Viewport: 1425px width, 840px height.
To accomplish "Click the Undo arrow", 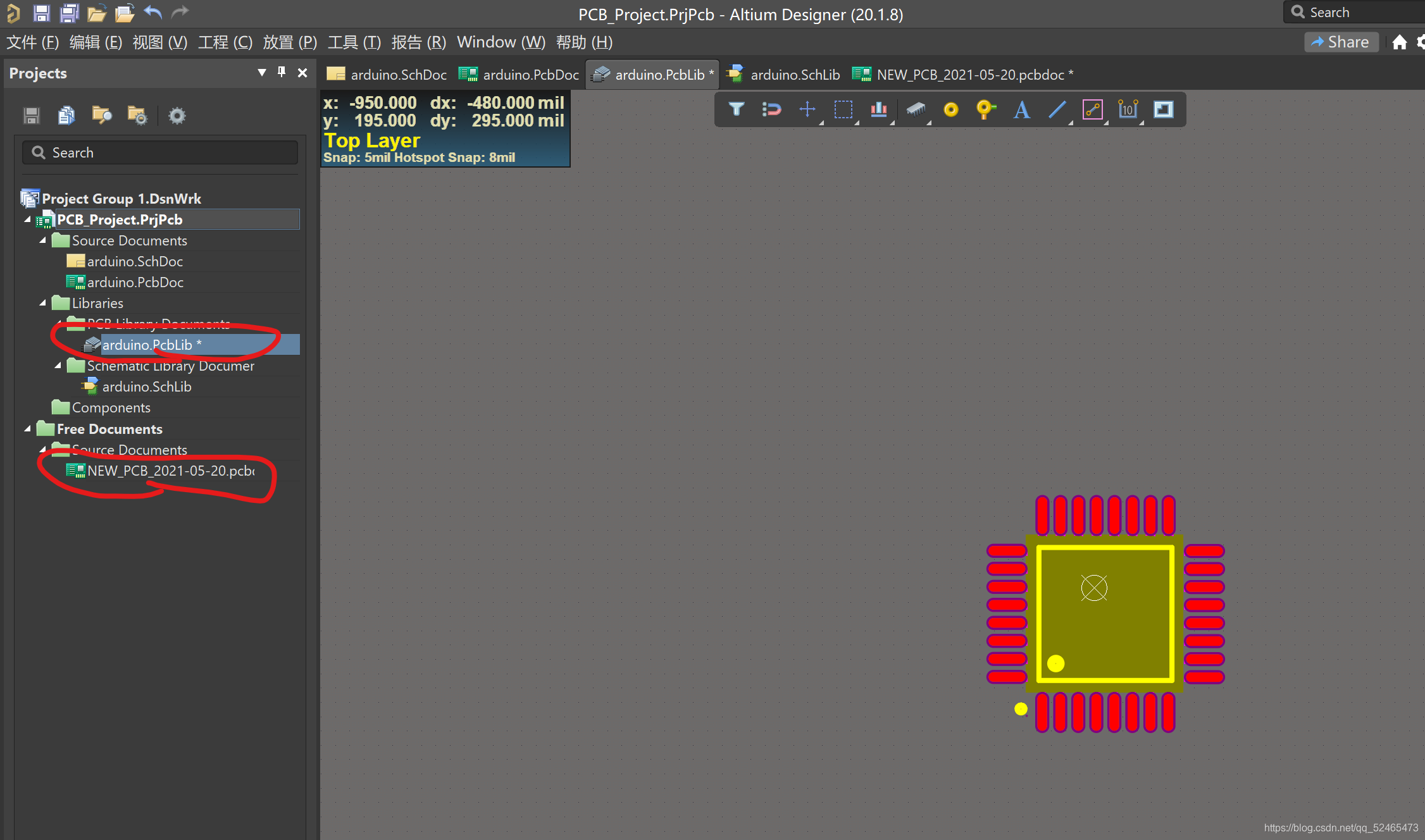I will tap(153, 12).
